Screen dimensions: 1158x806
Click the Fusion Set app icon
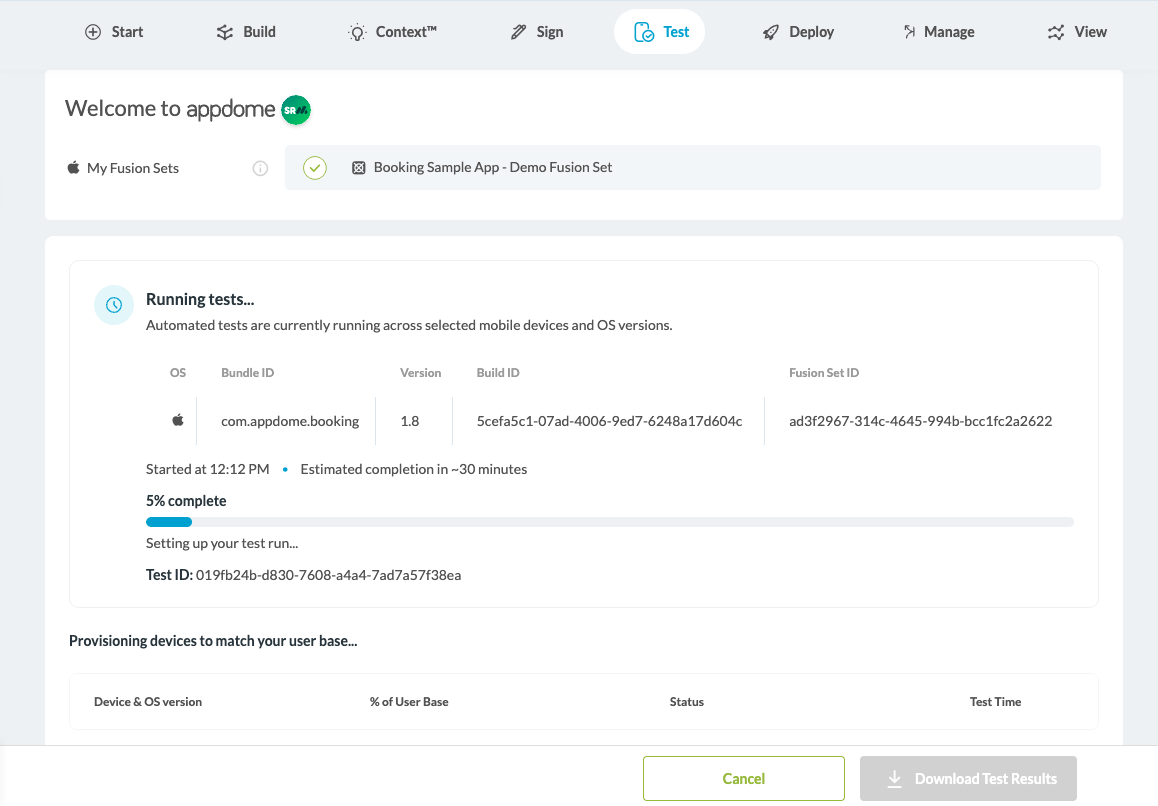point(358,168)
